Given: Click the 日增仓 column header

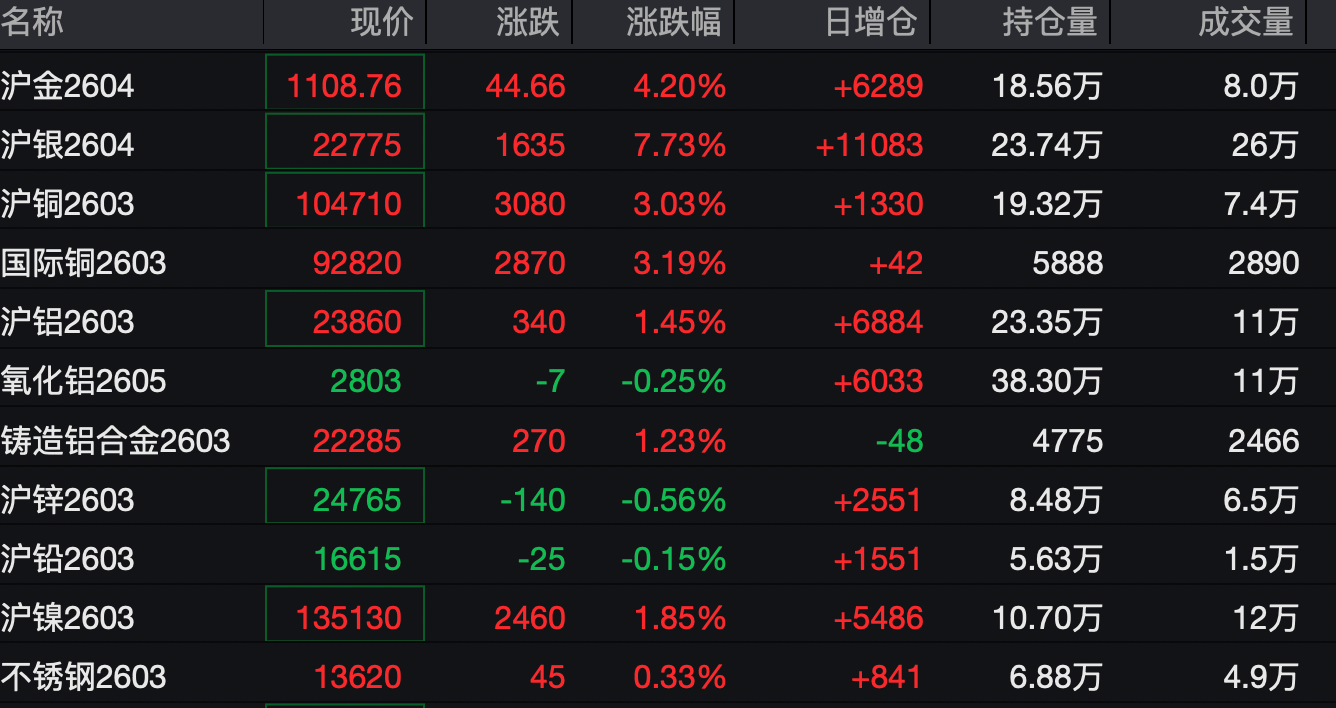Looking at the screenshot, I should click(x=870, y=22).
